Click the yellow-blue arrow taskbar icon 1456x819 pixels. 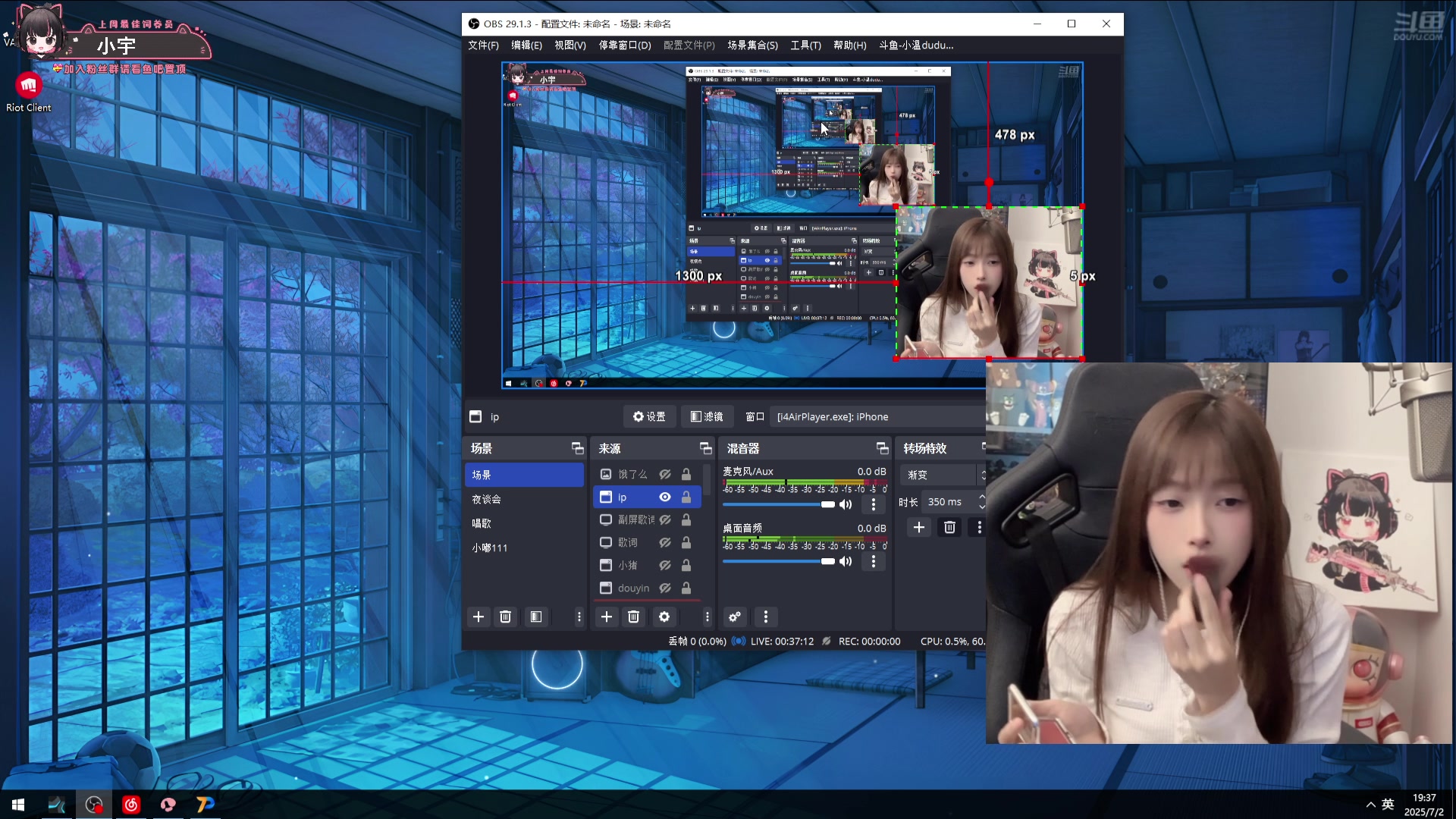pos(206,805)
